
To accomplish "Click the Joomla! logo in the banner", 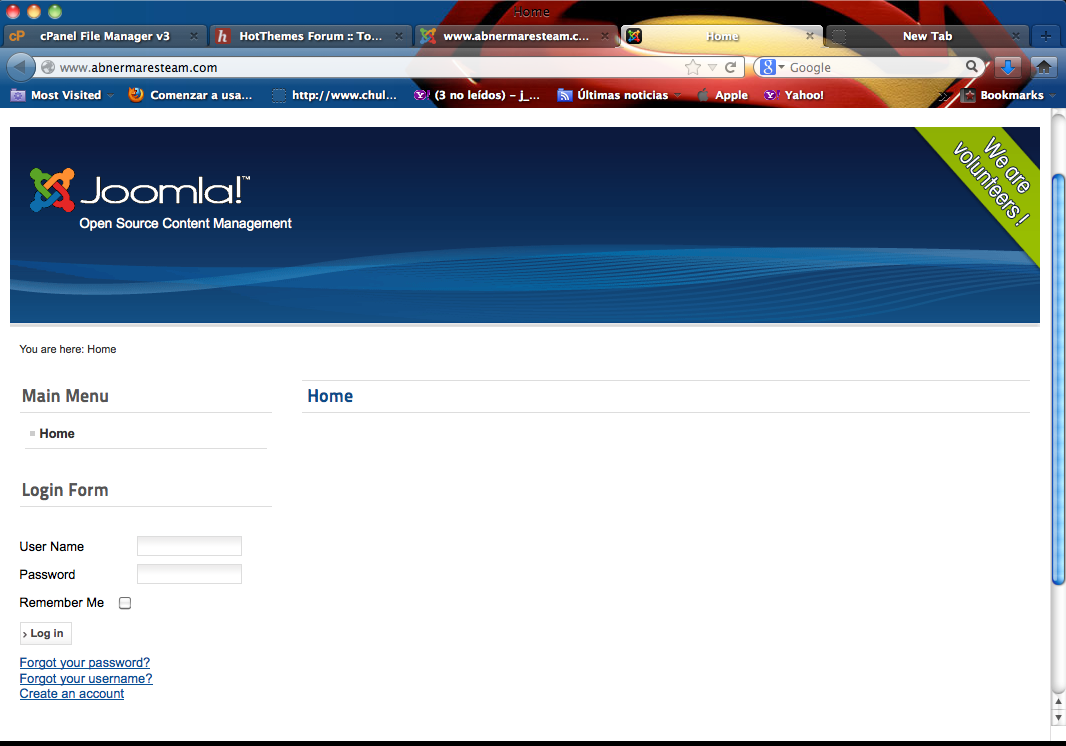I will click(x=140, y=190).
